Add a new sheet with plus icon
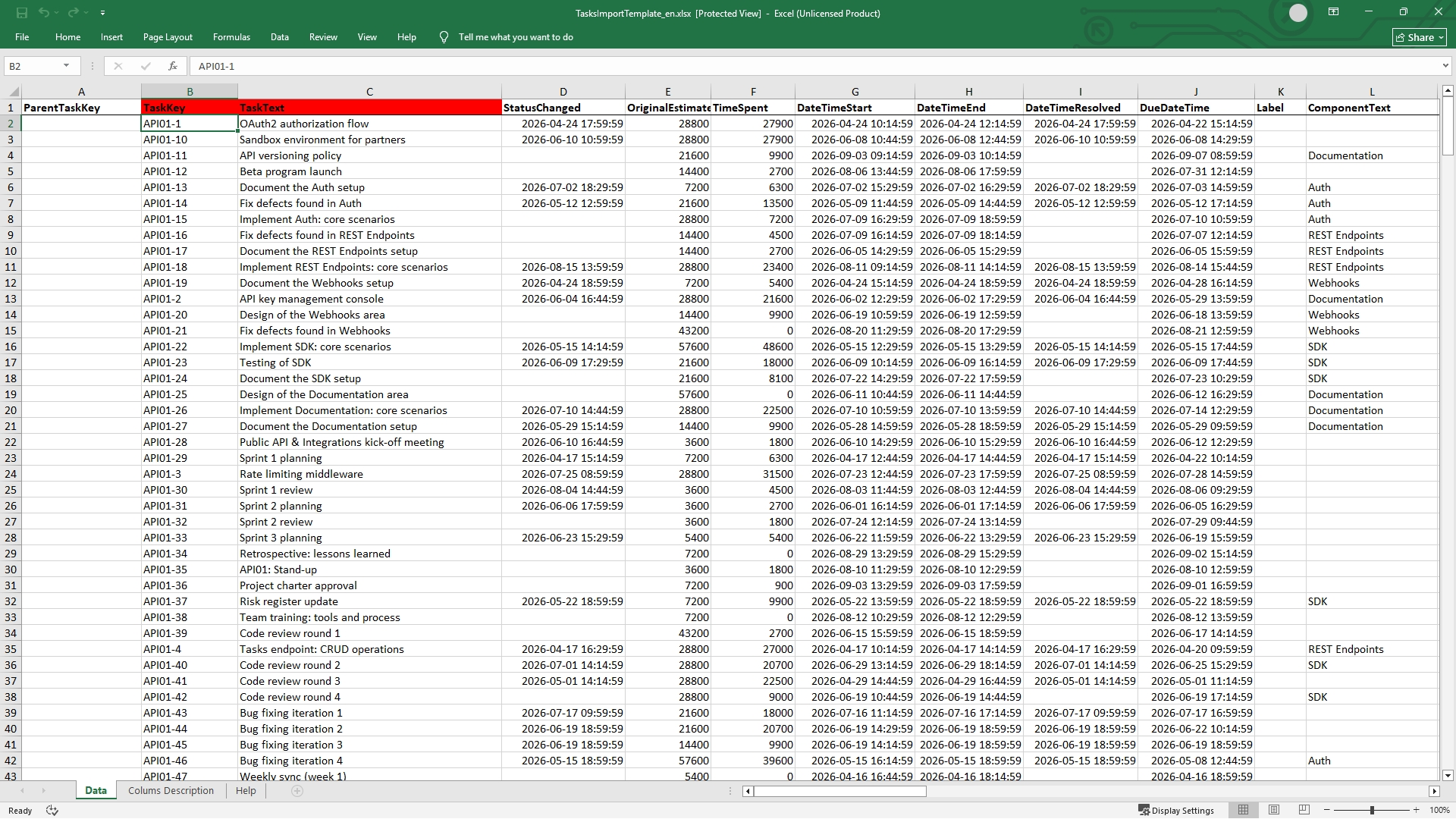The width and height of the screenshot is (1456, 819). [x=297, y=791]
